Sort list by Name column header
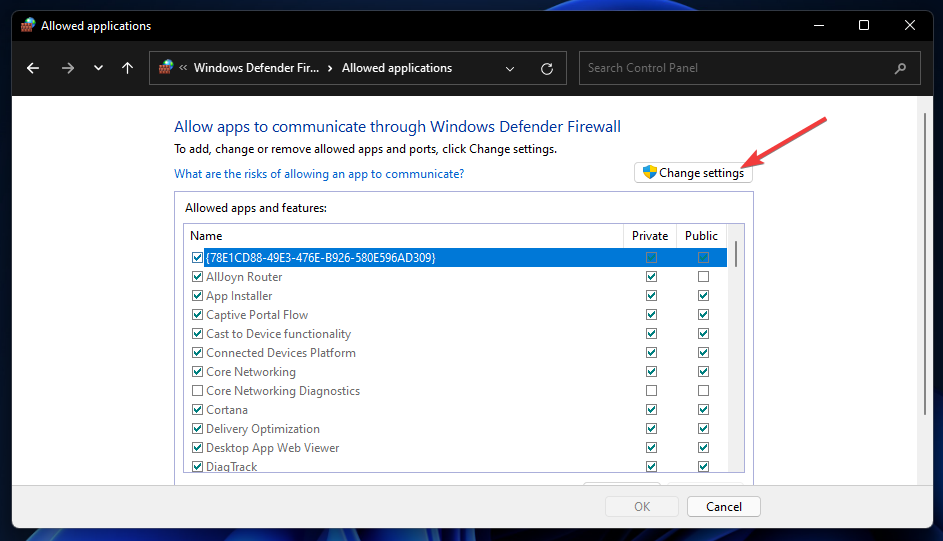Screen dimensions: 943x541 tap(404, 236)
